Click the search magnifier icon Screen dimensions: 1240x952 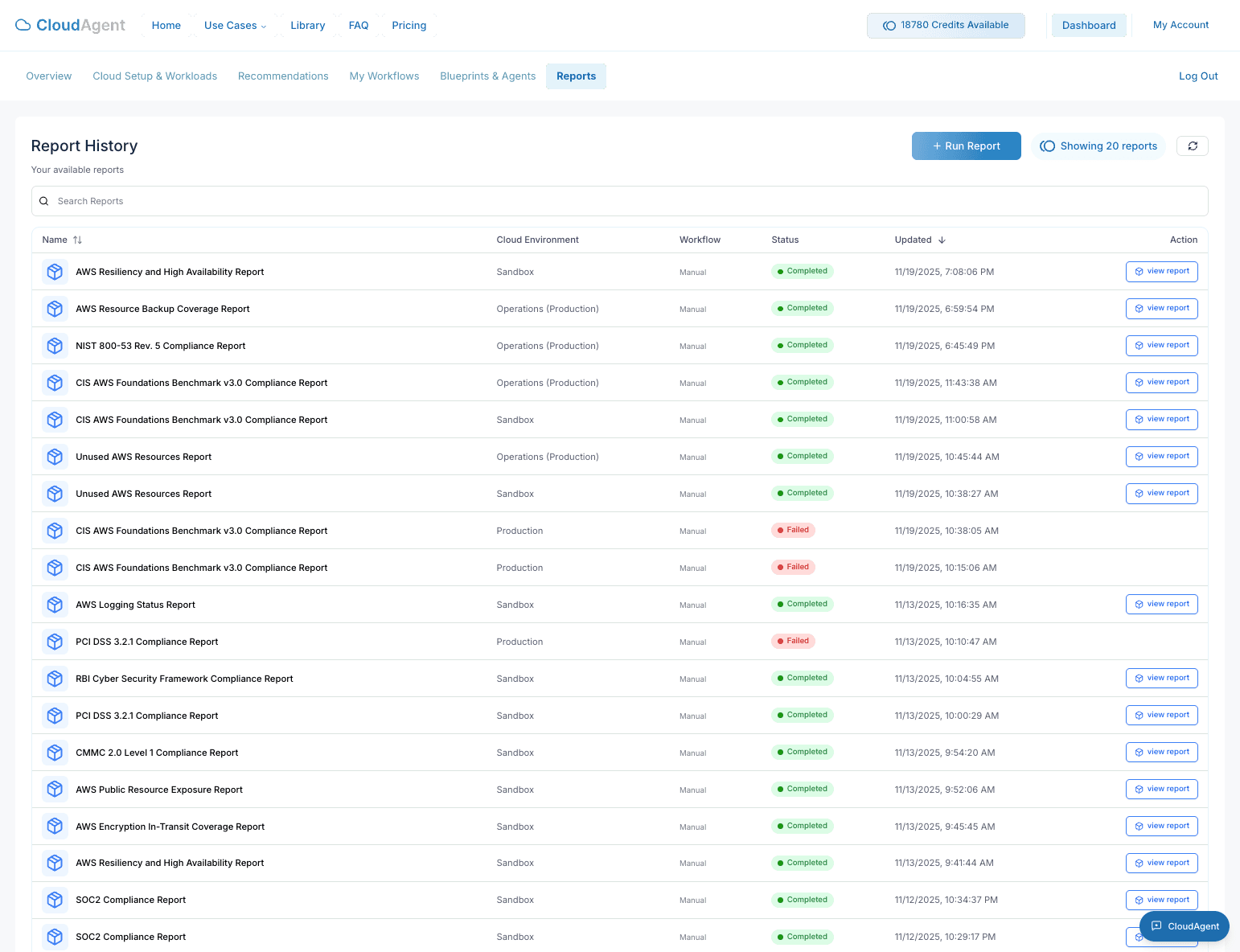44,200
